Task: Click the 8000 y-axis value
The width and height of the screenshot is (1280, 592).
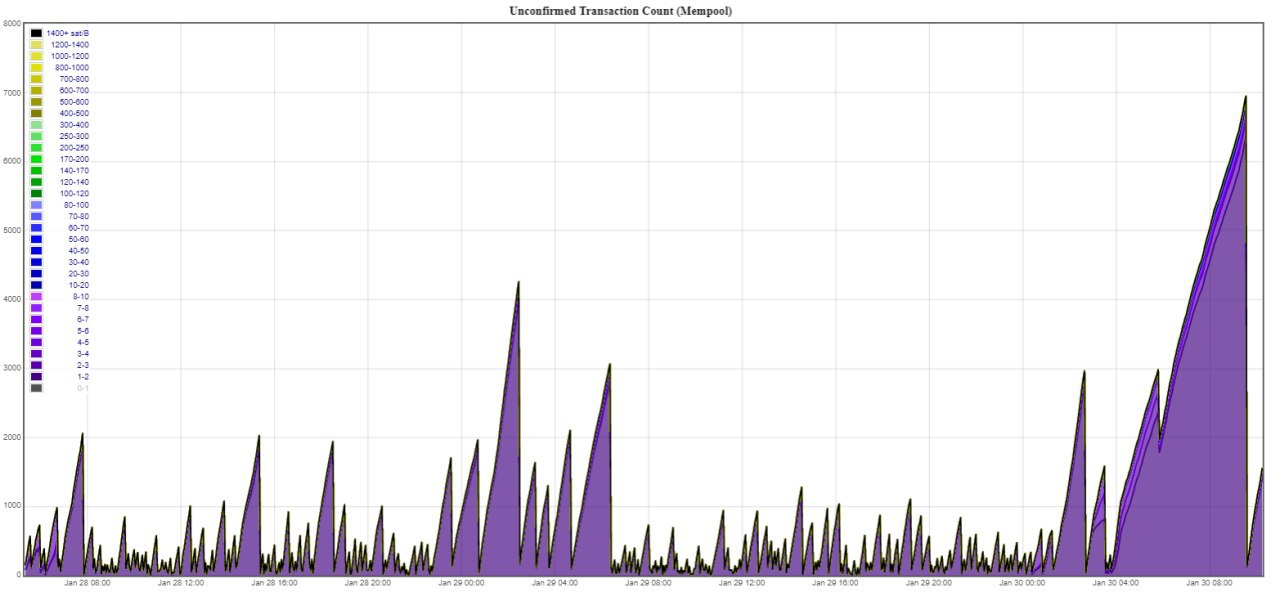Action: point(12,23)
